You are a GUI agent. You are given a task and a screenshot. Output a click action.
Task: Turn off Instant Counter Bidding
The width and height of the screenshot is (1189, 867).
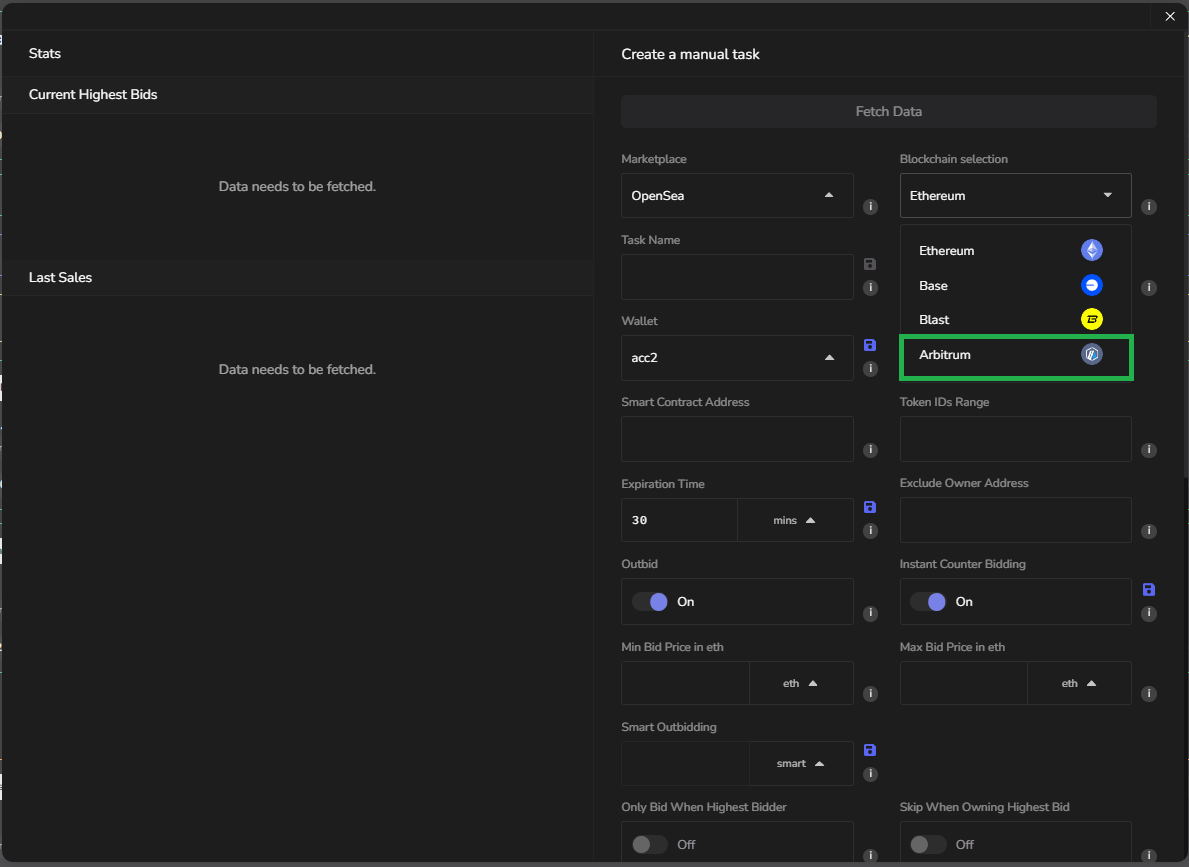928,602
